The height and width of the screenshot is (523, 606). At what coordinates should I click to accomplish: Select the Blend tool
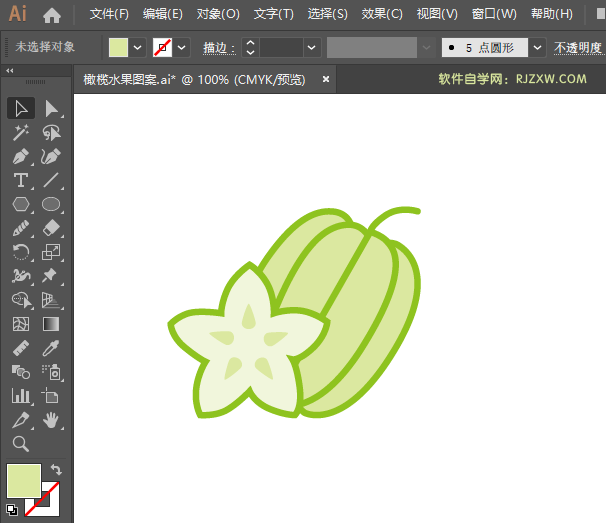tap(21, 372)
